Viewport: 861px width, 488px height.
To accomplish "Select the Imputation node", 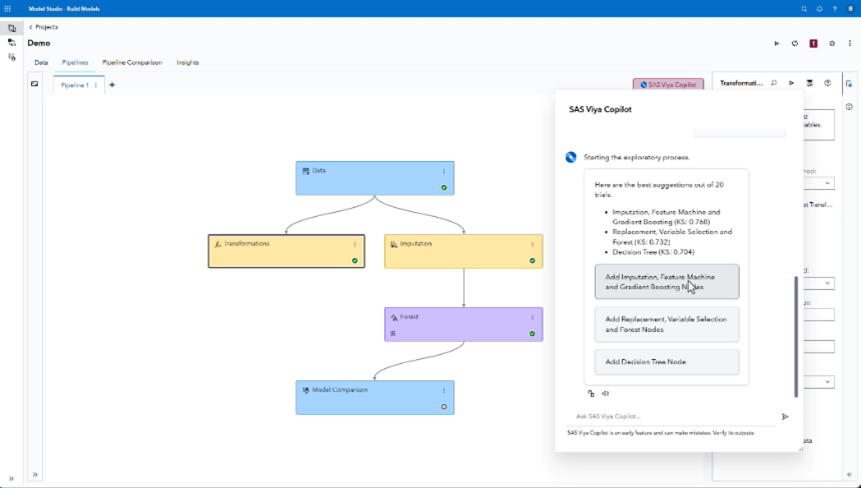I will (x=463, y=251).
